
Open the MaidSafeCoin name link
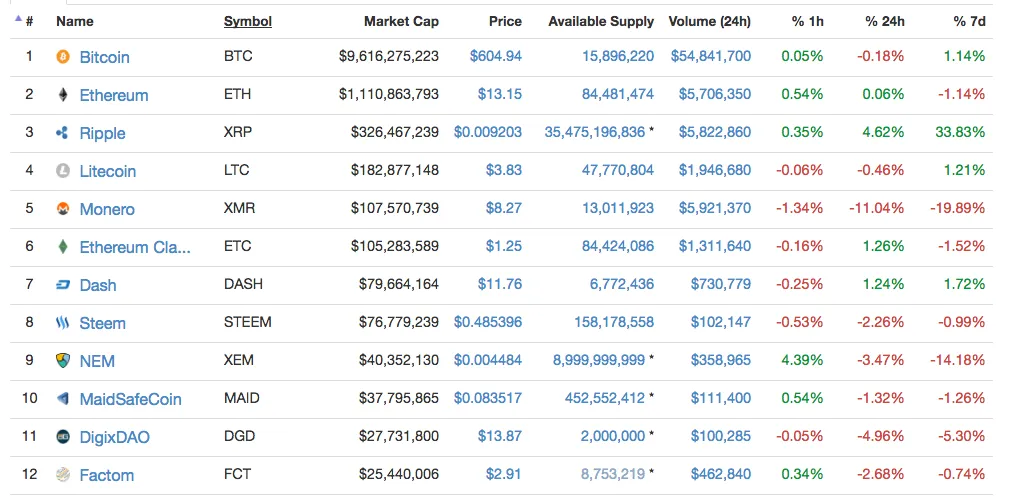[130, 398]
